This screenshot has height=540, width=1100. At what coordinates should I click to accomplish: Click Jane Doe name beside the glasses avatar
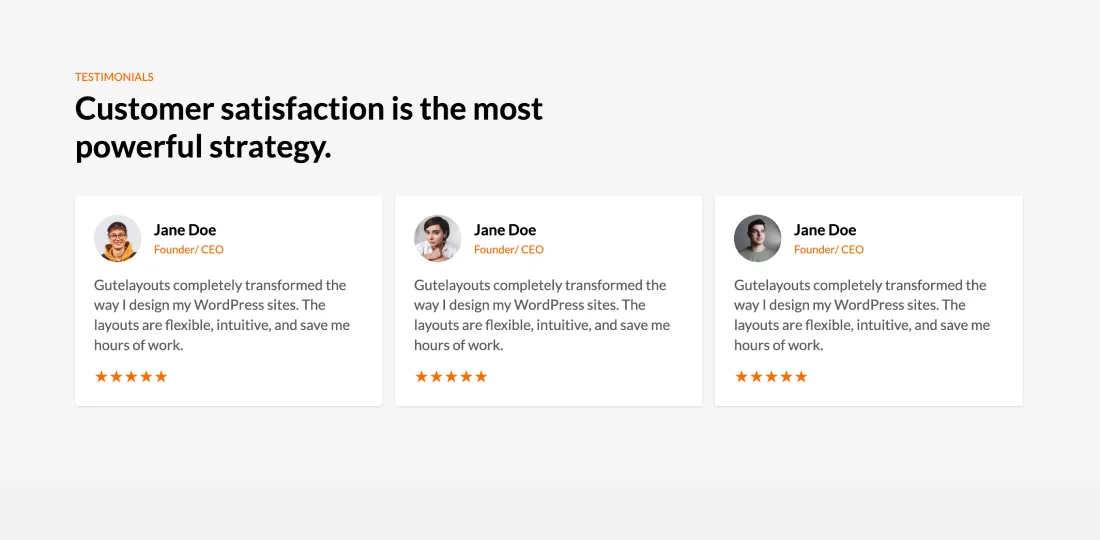185,230
